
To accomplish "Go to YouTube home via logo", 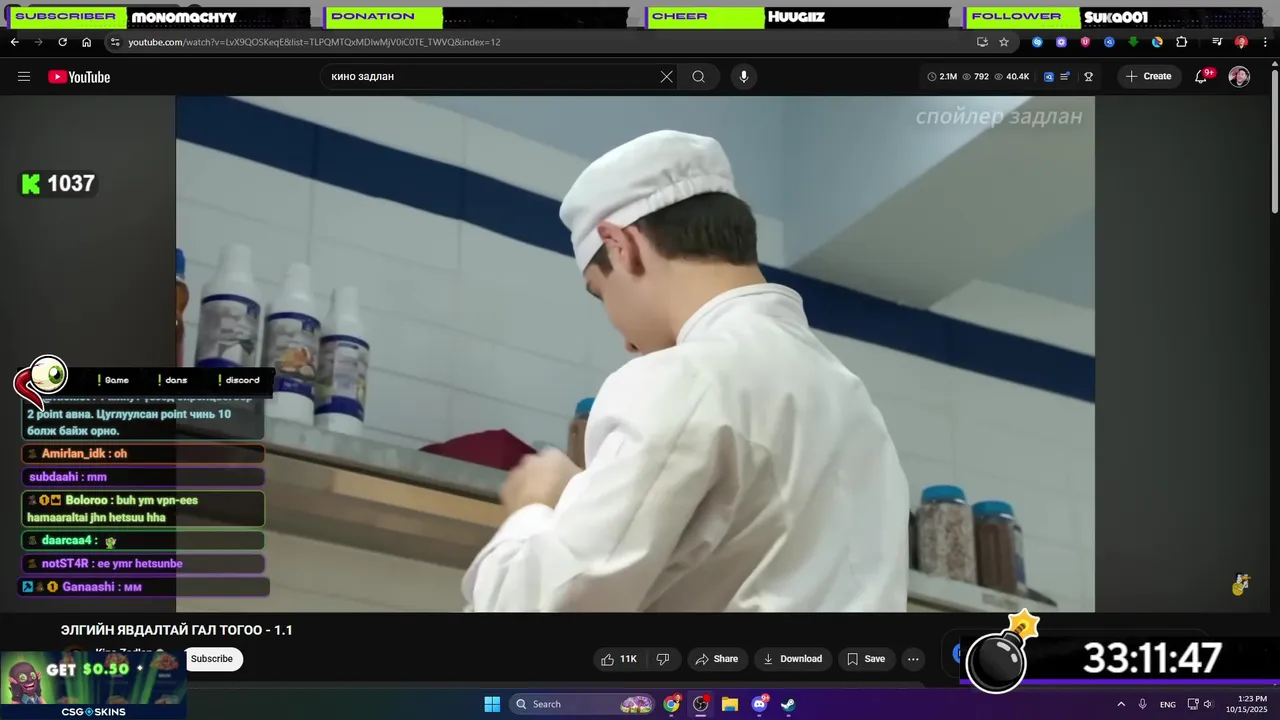I will pyautogui.click(x=79, y=77).
